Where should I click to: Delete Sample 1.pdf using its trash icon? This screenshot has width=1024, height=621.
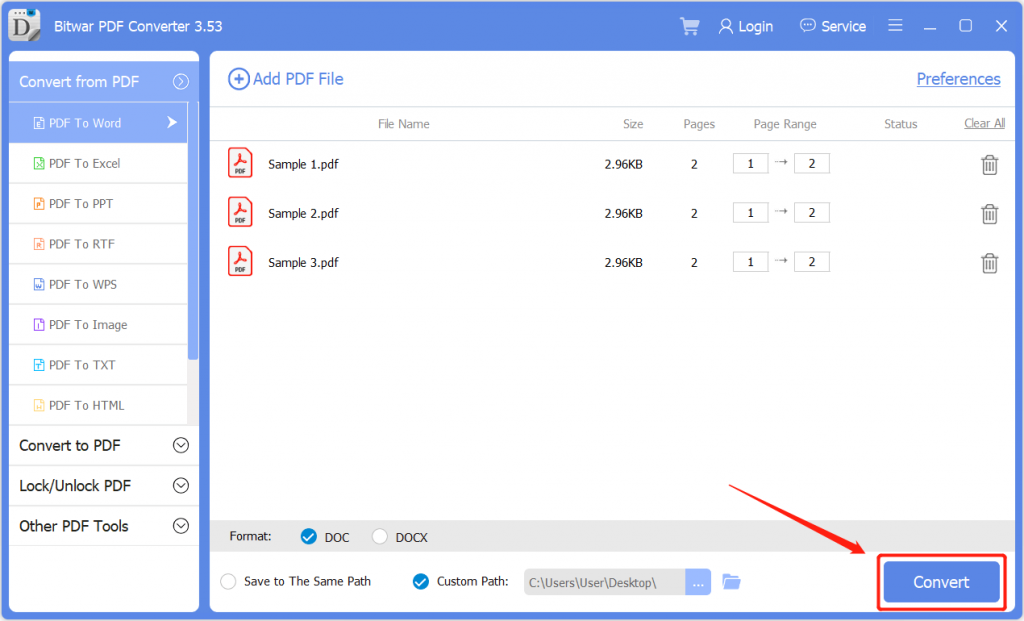990,163
